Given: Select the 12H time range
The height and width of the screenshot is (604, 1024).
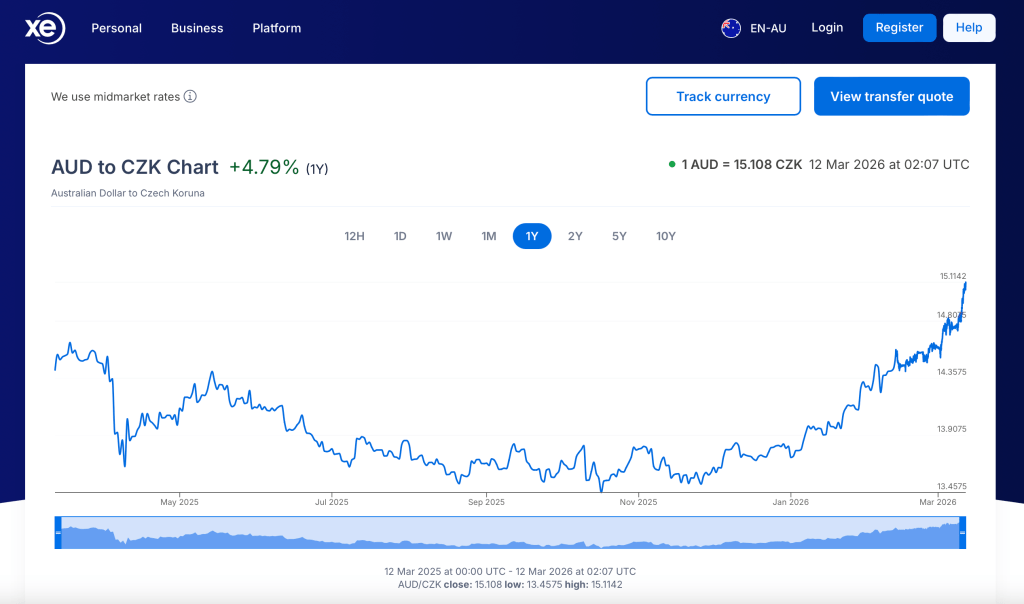Looking at the screenshot, I should pyautogui.click(x=354, y=237).
